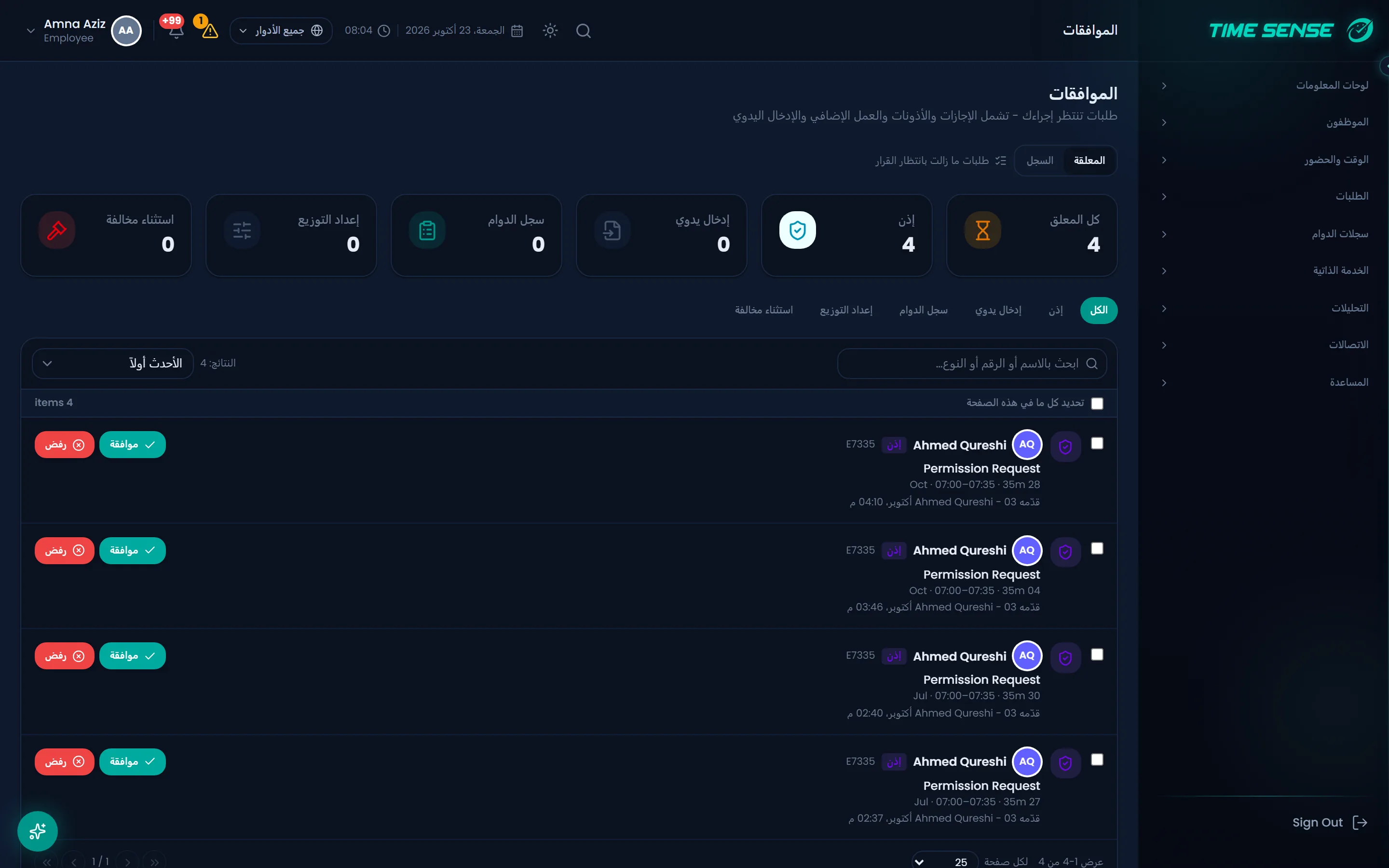Expand the التحليلات sidebar menu
1389x868 pixels.
tap(1266, 308)
